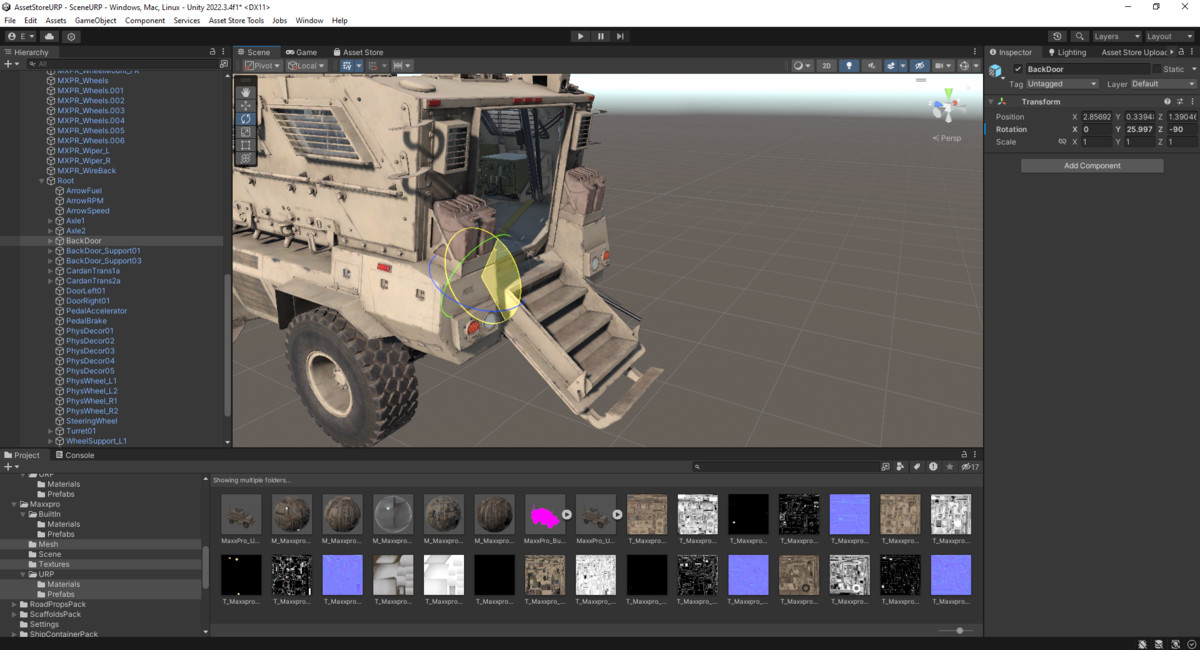Switch to the Asset Store tab
This screenshot has width=1200, height=650.
click(x=358, y=52)
